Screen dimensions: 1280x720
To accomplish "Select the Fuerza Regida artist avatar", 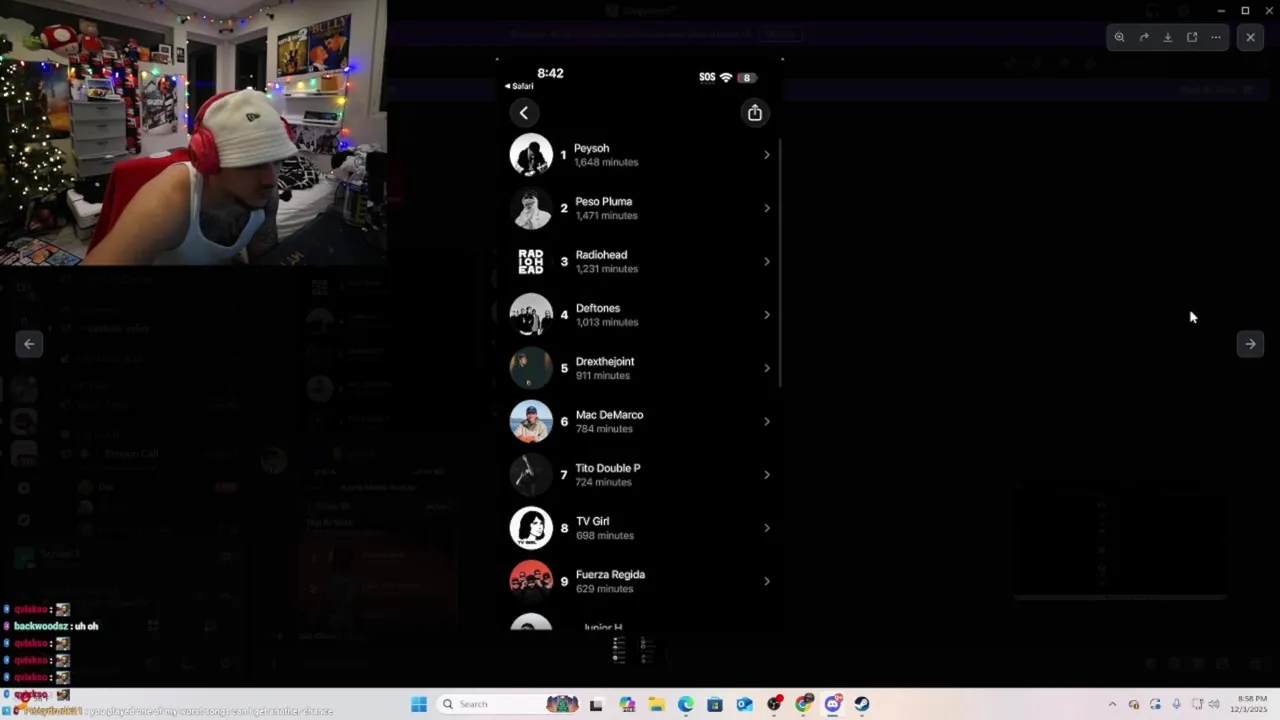I will (531, 581).
